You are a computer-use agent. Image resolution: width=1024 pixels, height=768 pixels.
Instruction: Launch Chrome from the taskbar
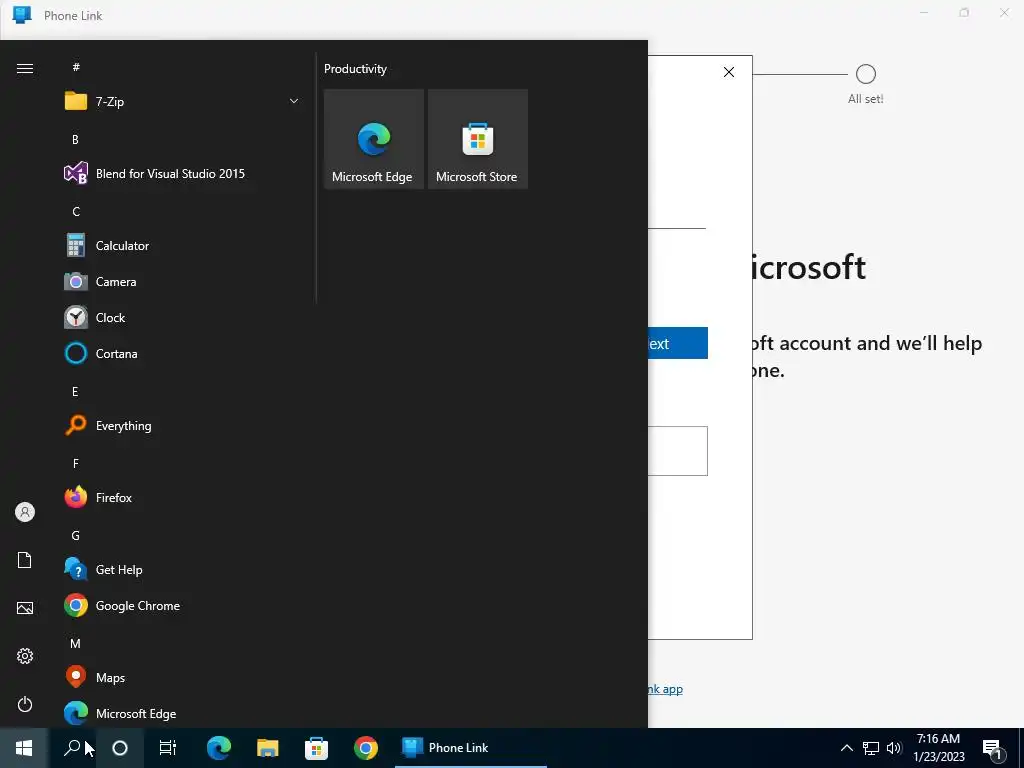click(366, 748)
